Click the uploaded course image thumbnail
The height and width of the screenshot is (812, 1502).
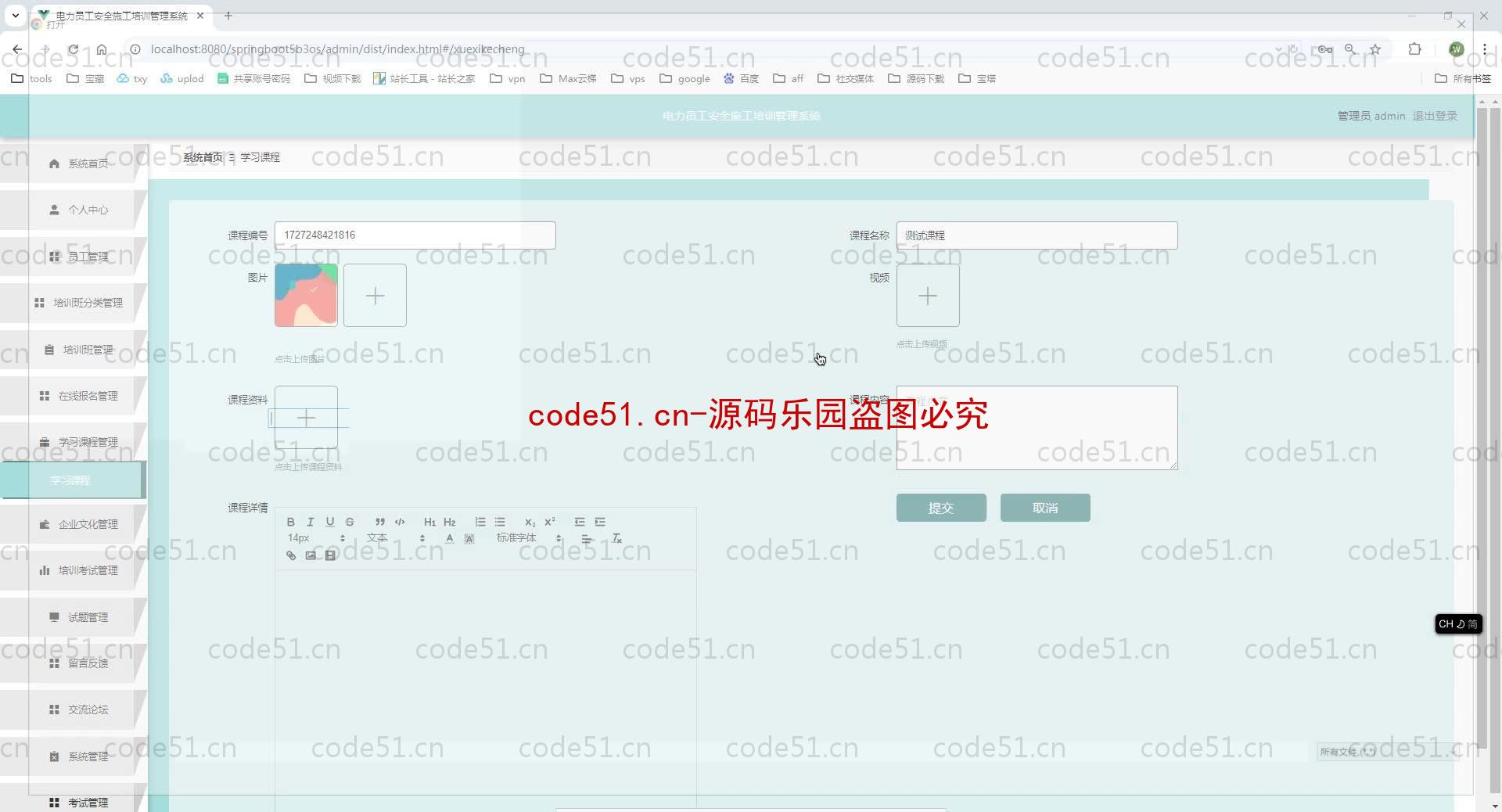click(x=306, y=295)
